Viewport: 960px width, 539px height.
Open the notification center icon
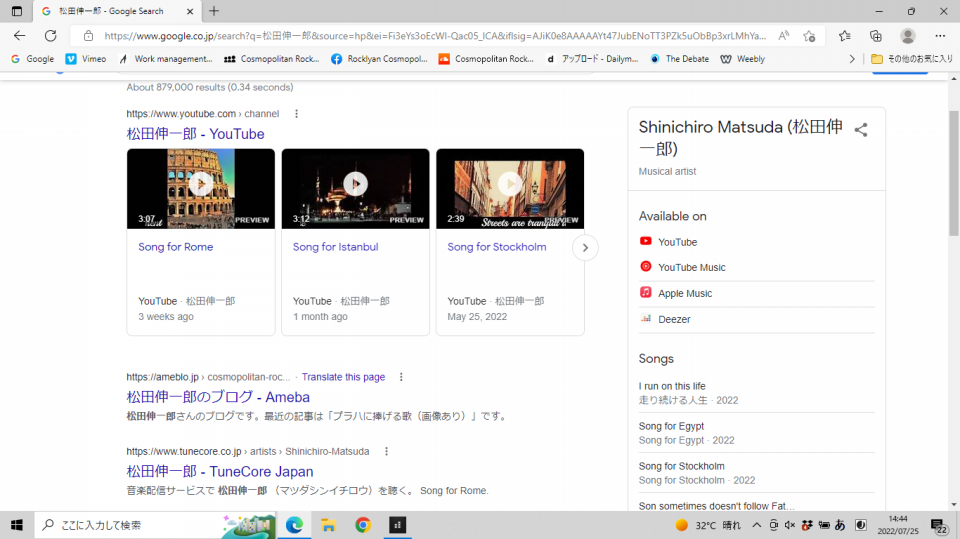(939, 526)
